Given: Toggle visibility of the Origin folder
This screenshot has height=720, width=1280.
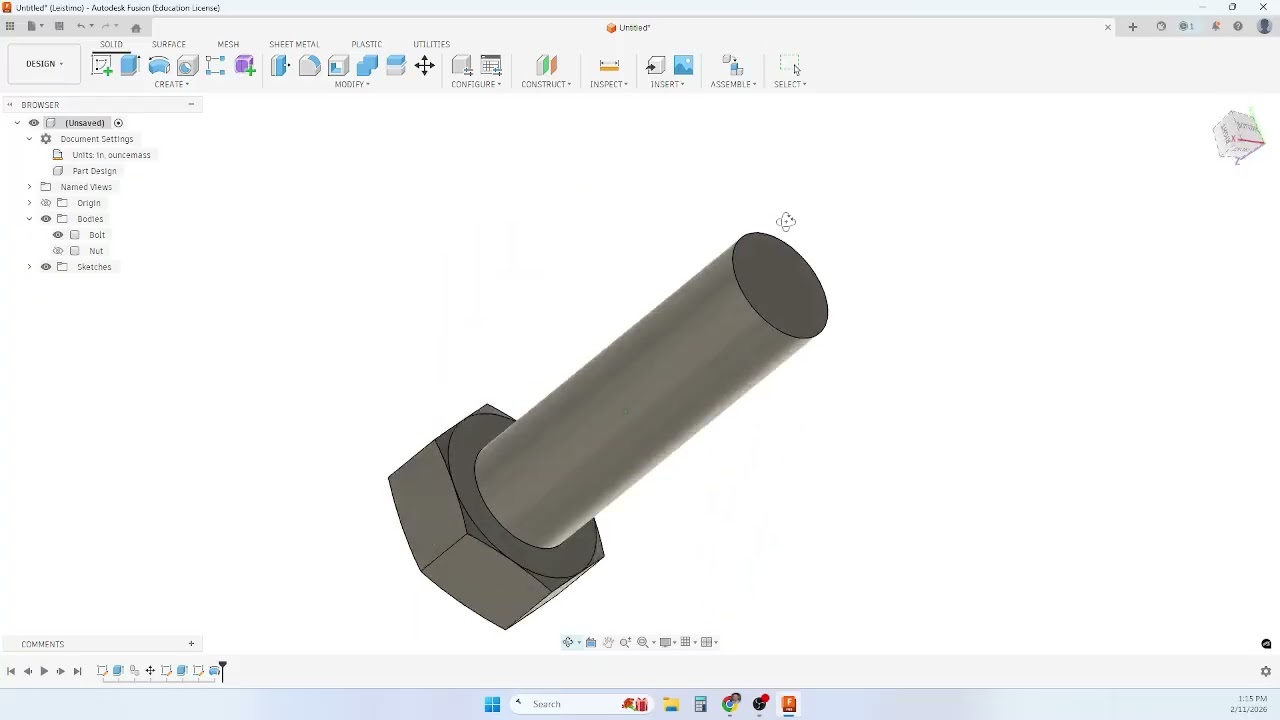Looking at the screenshot, I should coord(46,203).
